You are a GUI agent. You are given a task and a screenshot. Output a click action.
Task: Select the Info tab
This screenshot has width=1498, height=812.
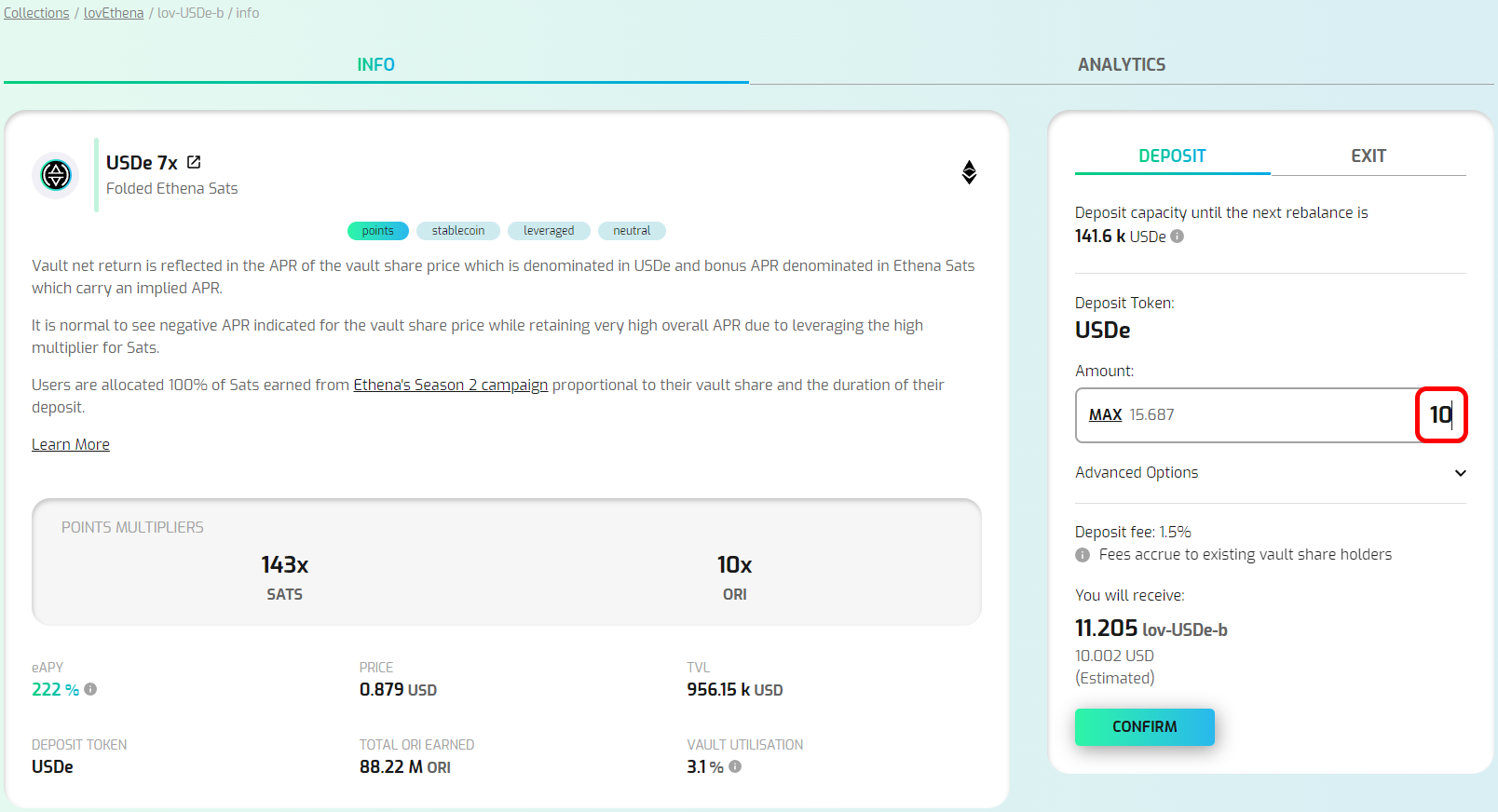[x=375, y=64]
